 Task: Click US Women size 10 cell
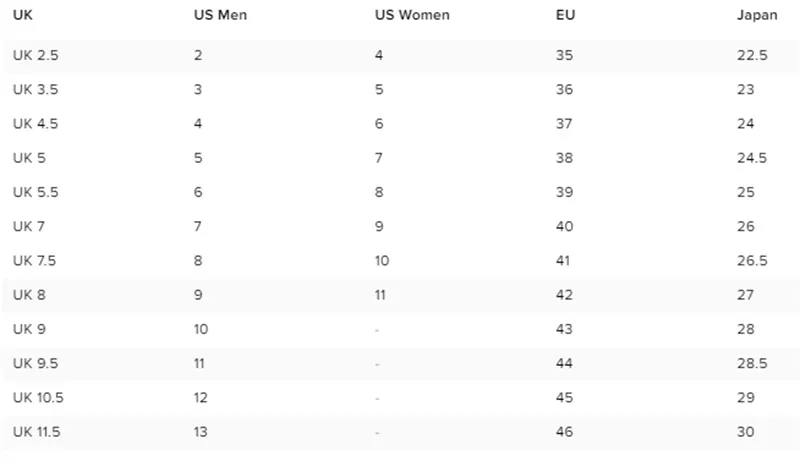point(382,261)
